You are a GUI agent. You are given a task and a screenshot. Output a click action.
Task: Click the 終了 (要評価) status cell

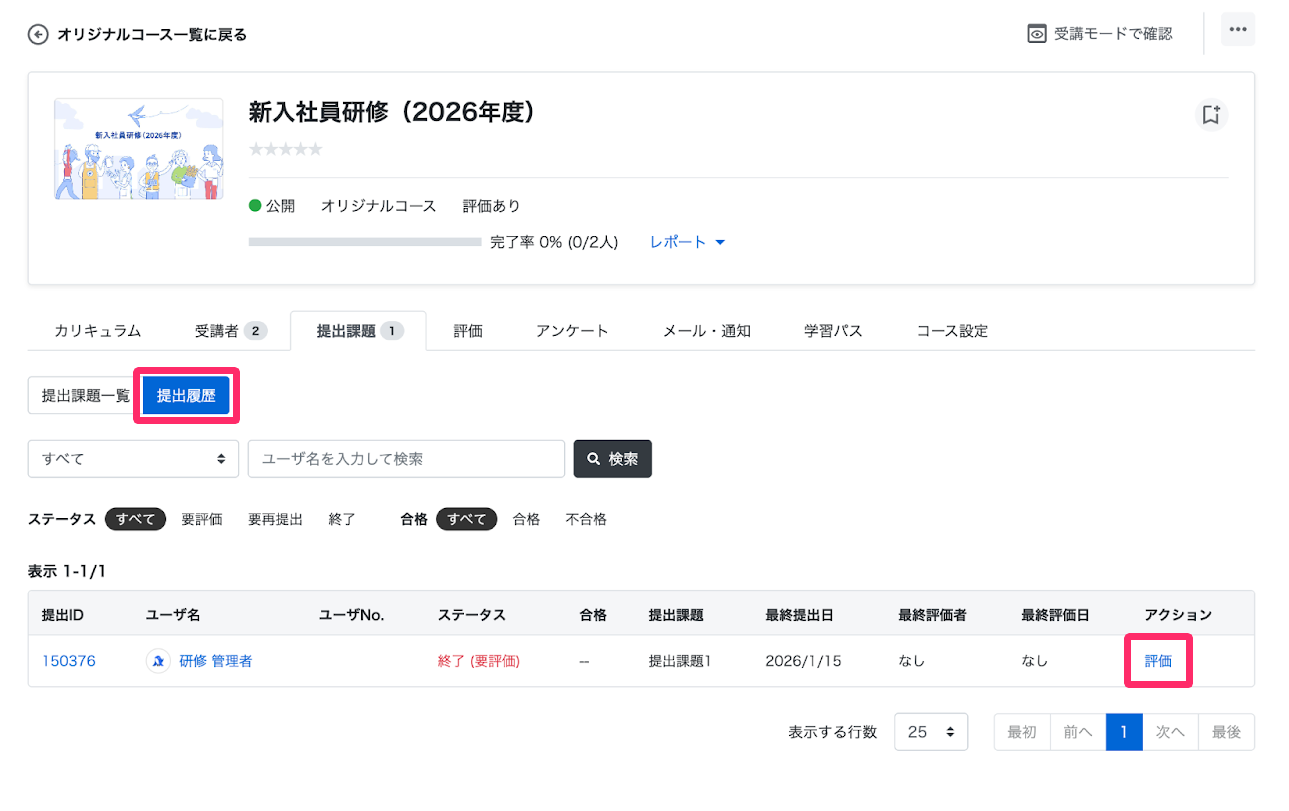(x=479, y=661)
